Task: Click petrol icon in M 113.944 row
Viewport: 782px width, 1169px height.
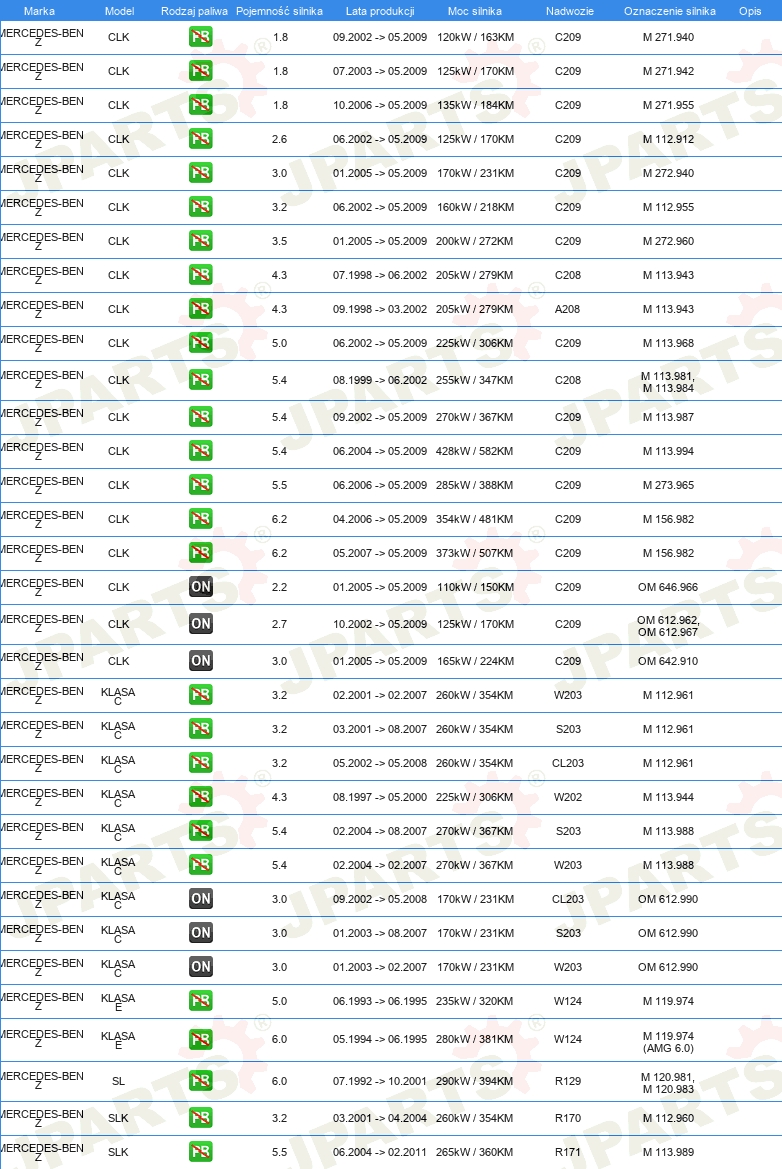Action: pyautogui.click(x=201, y=797)
